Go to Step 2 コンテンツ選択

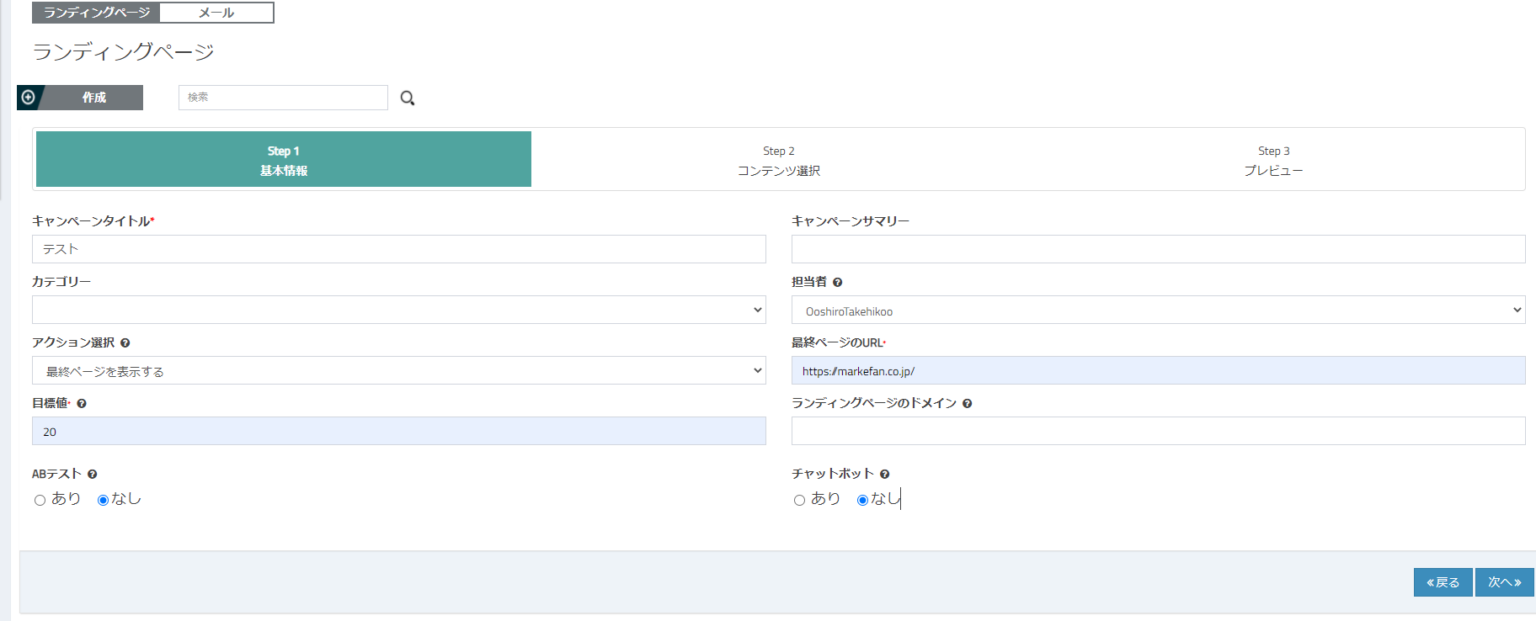(778, 160)
